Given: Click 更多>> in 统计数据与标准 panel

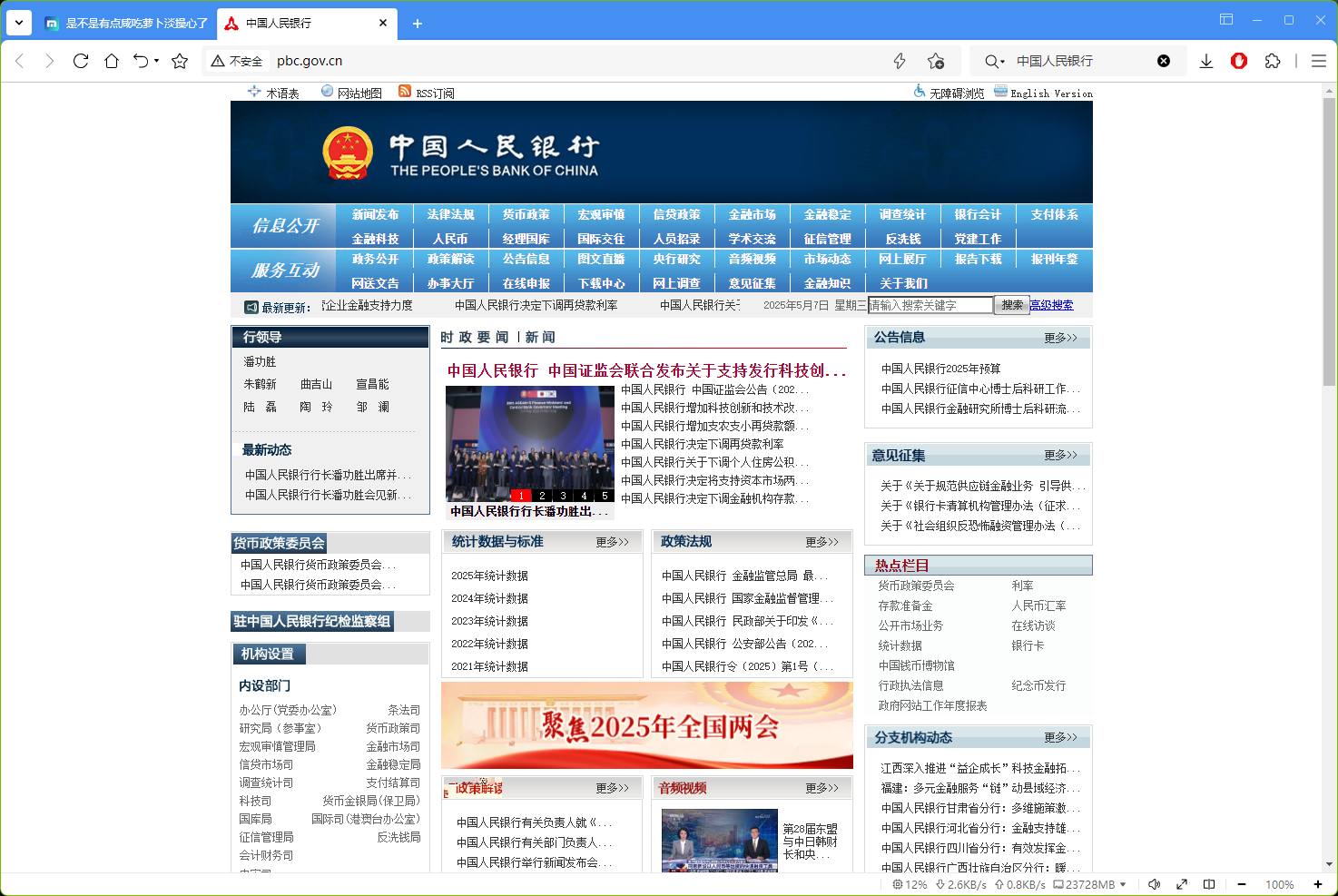Looking at the screenshot, I should coord(612,542).
